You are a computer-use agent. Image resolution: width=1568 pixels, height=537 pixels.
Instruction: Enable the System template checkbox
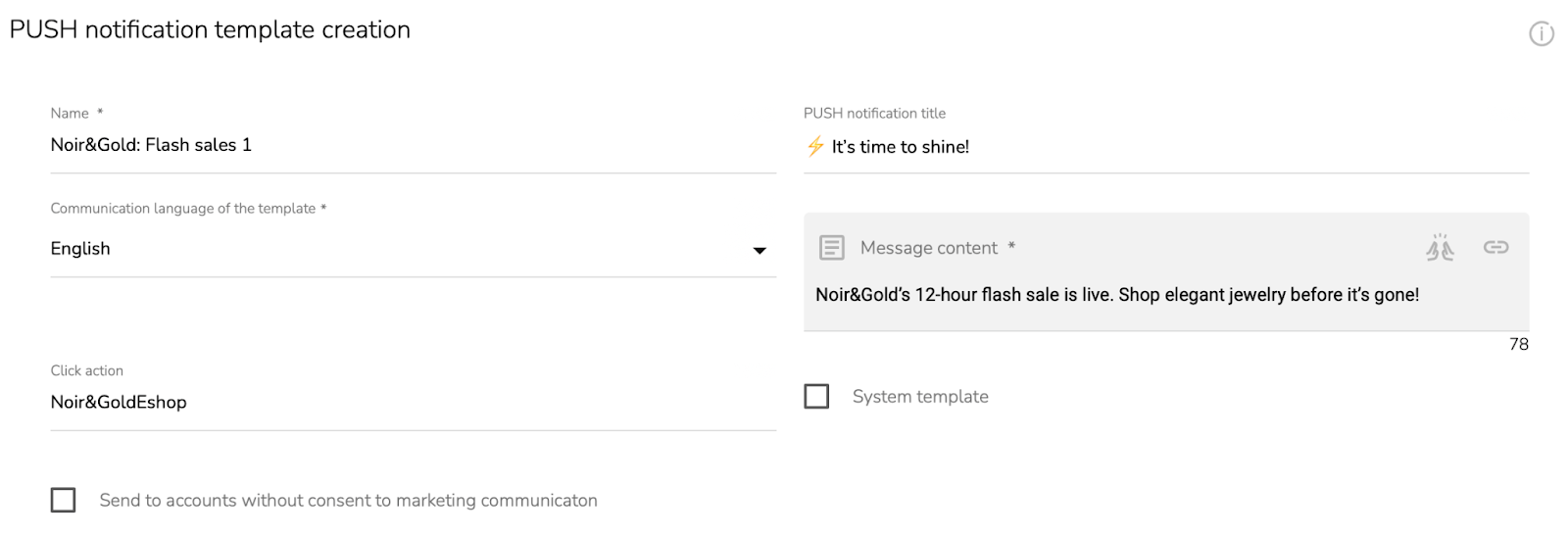click(x=816, y=397)
